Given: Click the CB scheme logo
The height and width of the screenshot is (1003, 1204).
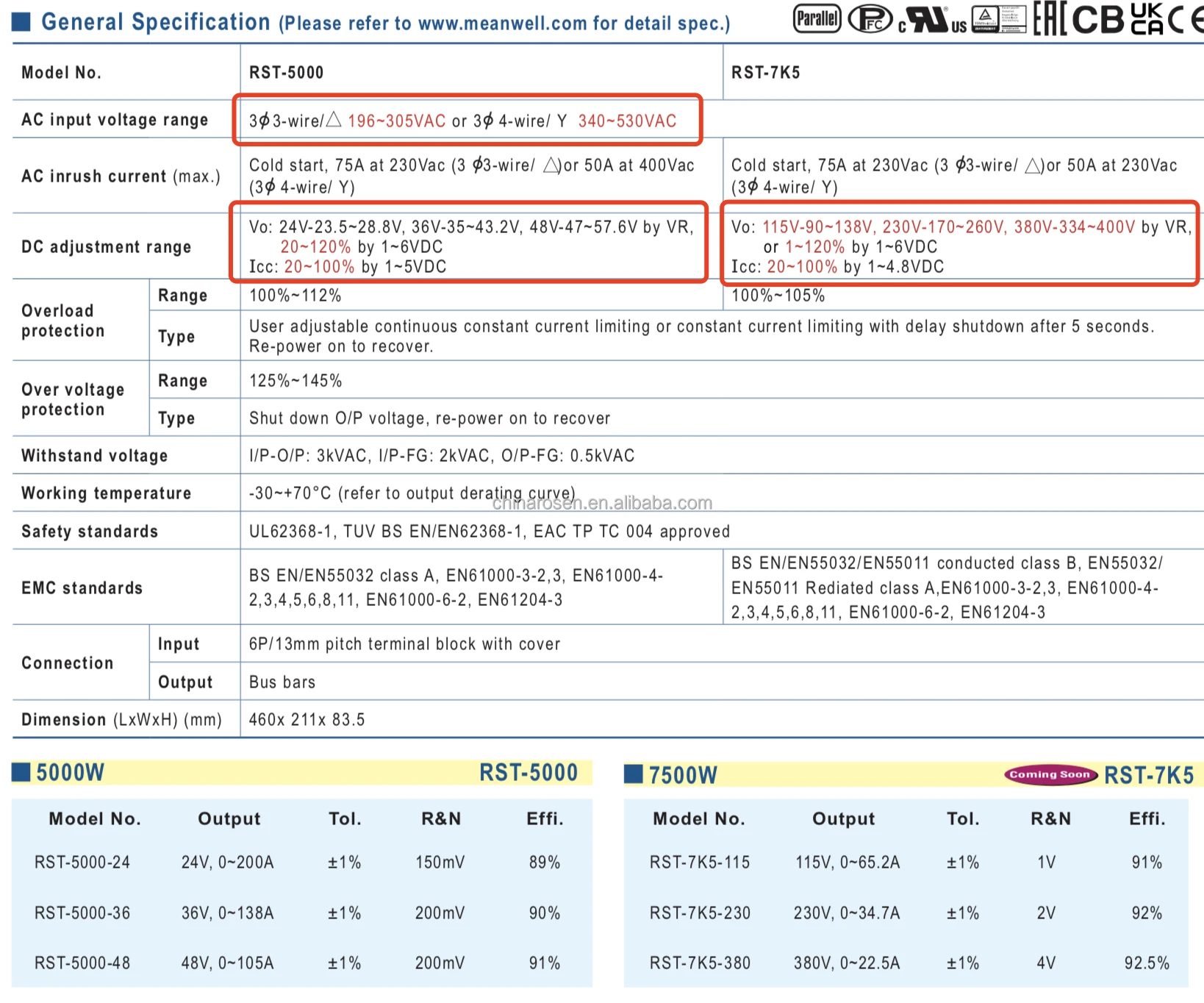Looking at the screenshot, I should (x=1097, y=19).
